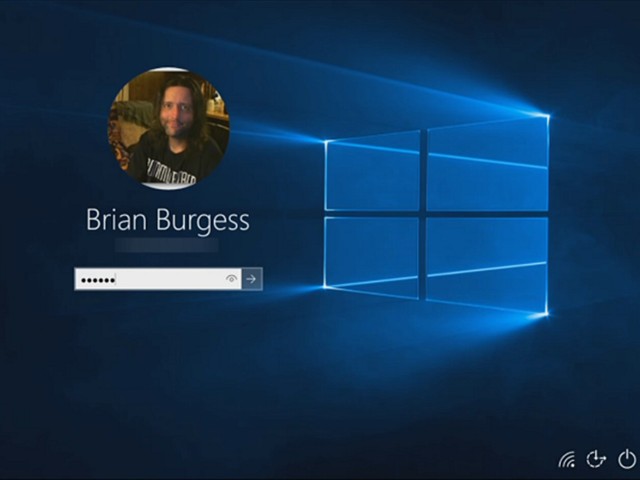Click Brian Burgess profile picture
The height and width of the screenshot is (480, 640).
[169, 129]
